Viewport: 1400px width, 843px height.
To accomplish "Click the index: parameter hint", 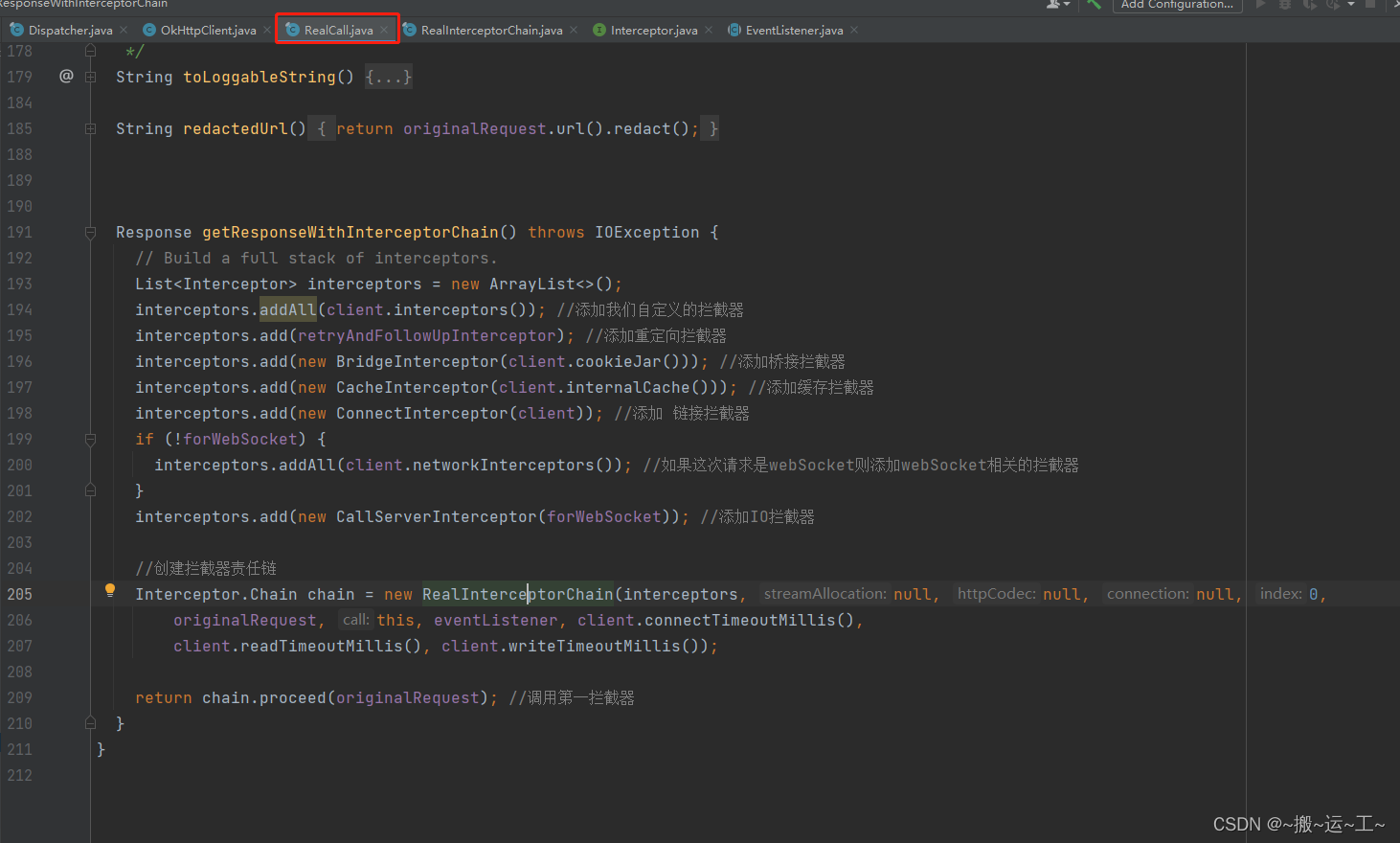I will pyautogui.click(x=1280, y=594).
